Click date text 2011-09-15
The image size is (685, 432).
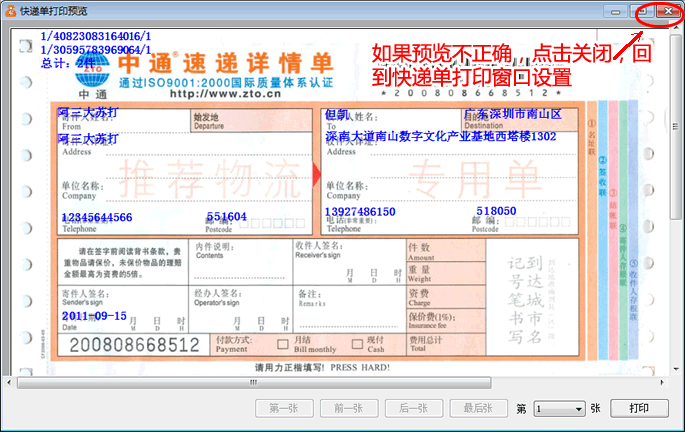94,316
